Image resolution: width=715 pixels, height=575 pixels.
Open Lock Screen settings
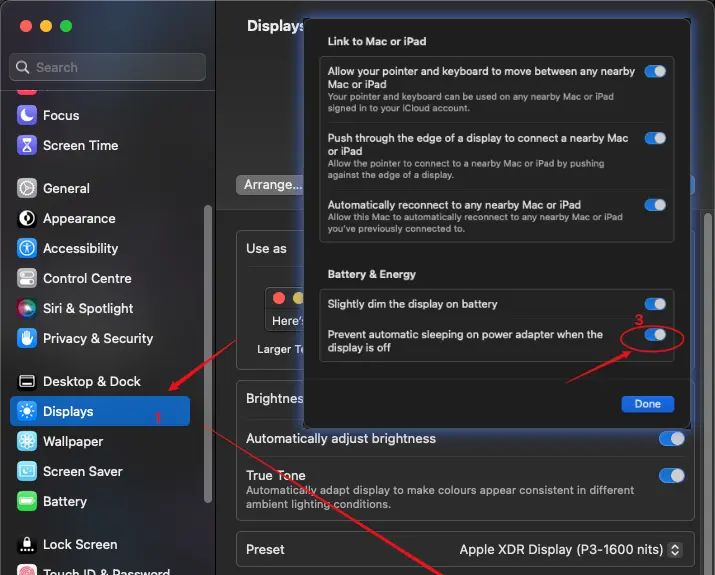click(x=100, y=544)
